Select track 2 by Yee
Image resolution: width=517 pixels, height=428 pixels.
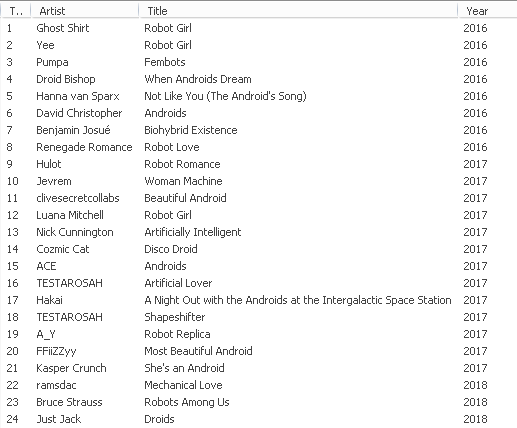pos(258,45)
